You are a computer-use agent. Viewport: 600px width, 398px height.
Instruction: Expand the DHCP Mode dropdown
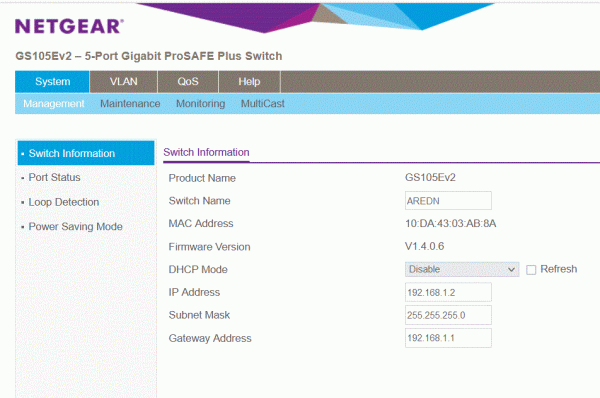point(462,269)
